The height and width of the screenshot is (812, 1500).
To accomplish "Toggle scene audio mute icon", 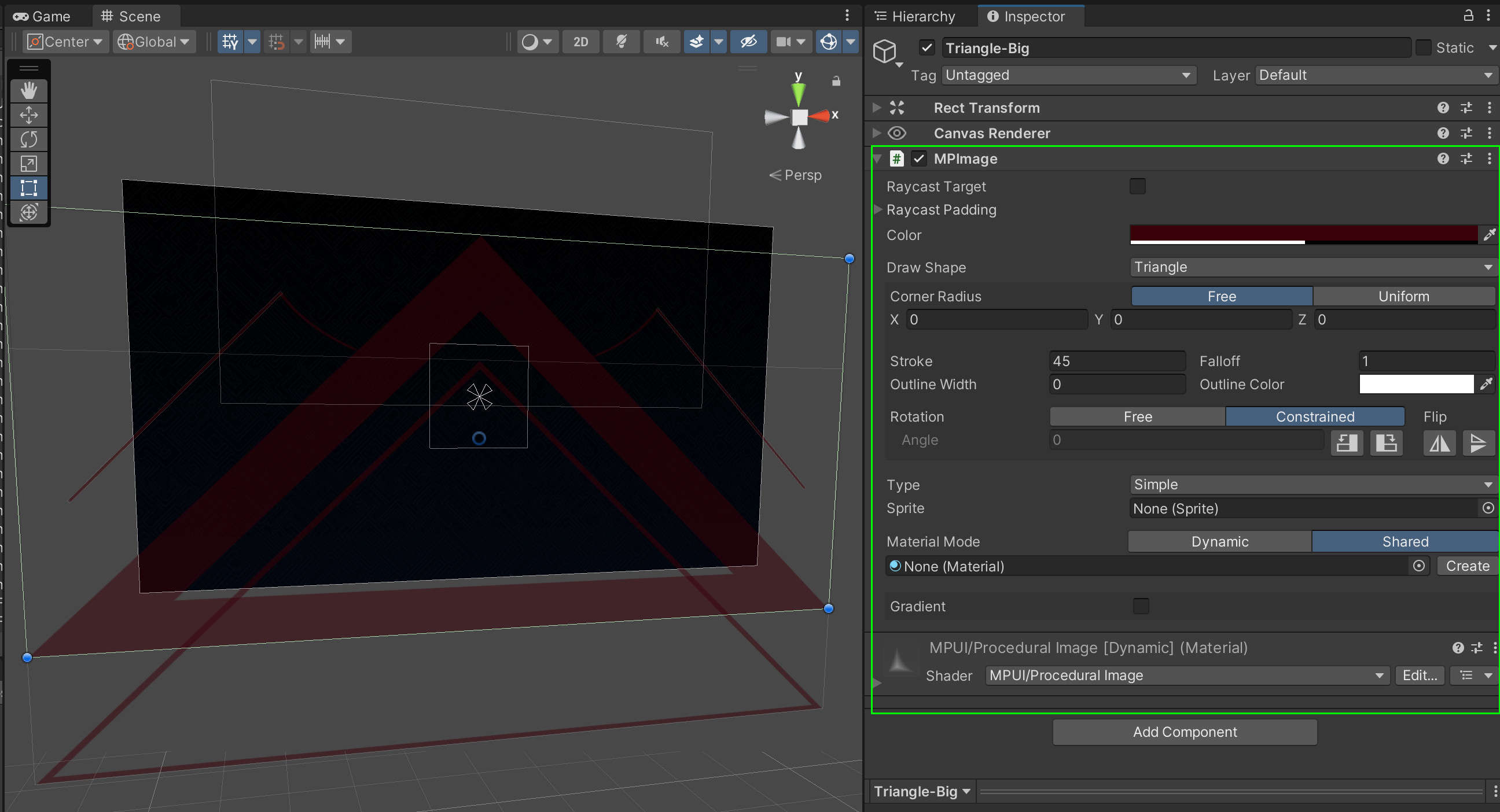I will pyautogui.click(x=661, y=41).
